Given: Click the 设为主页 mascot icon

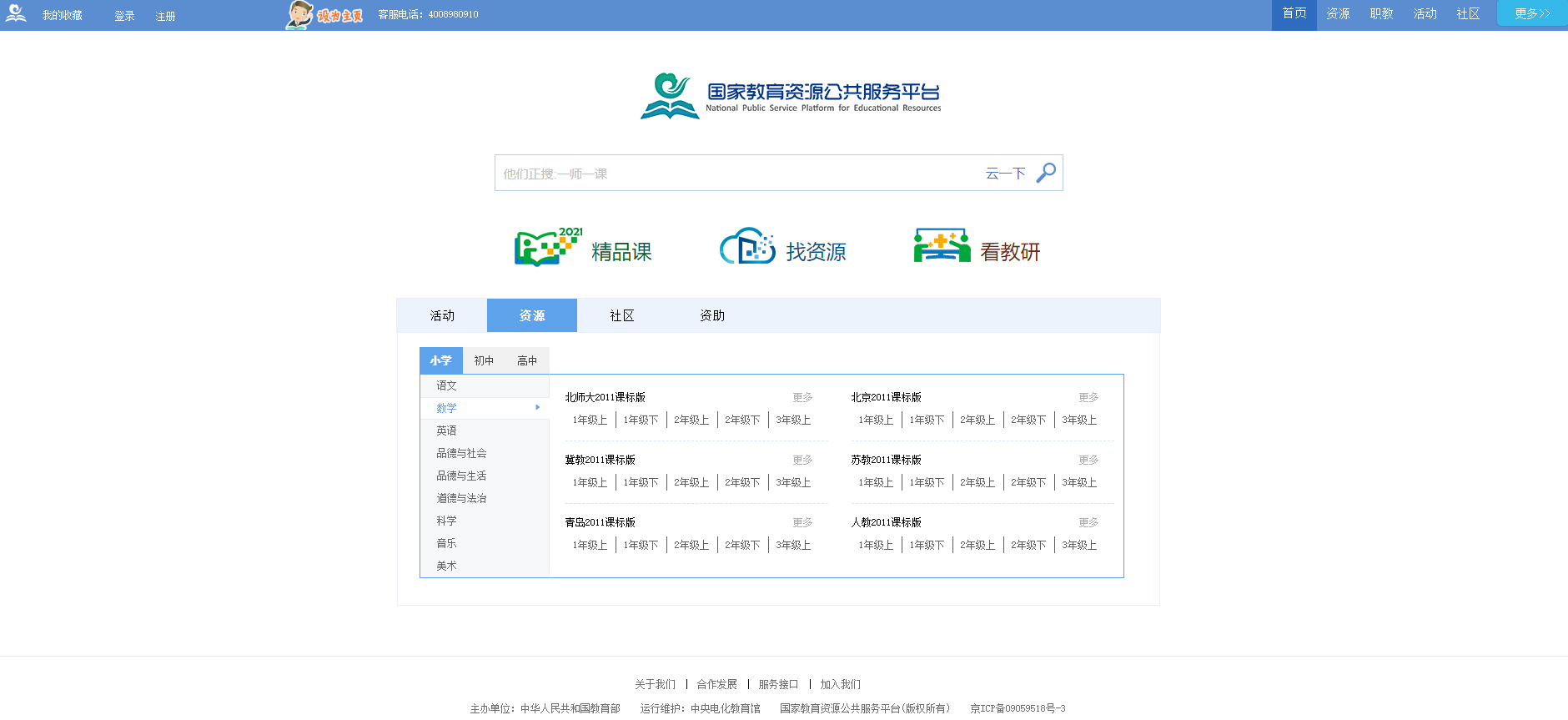Looking at the screenshot, I should pos(324,15).
